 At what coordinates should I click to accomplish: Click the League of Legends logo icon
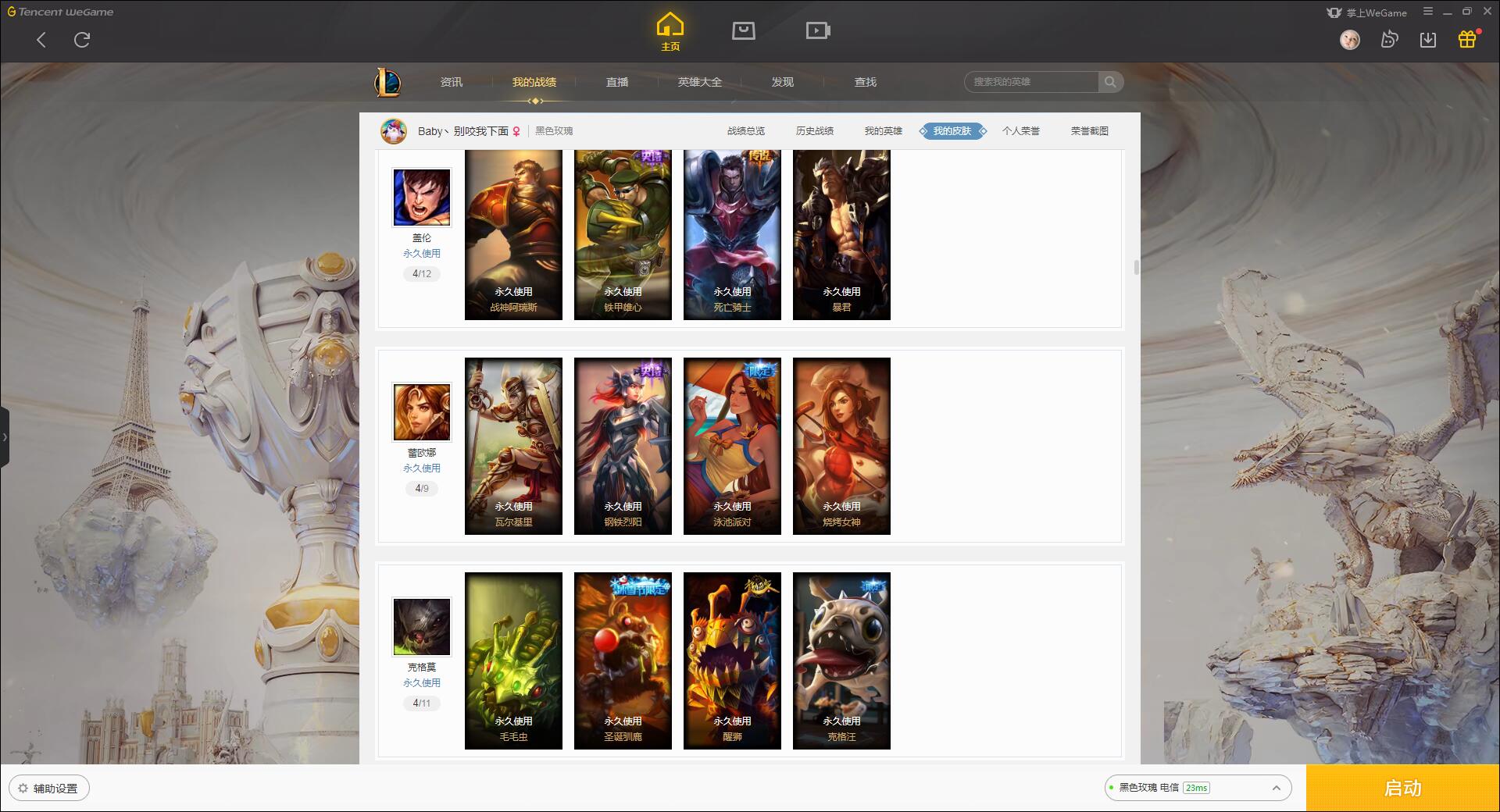pos(387,82)
